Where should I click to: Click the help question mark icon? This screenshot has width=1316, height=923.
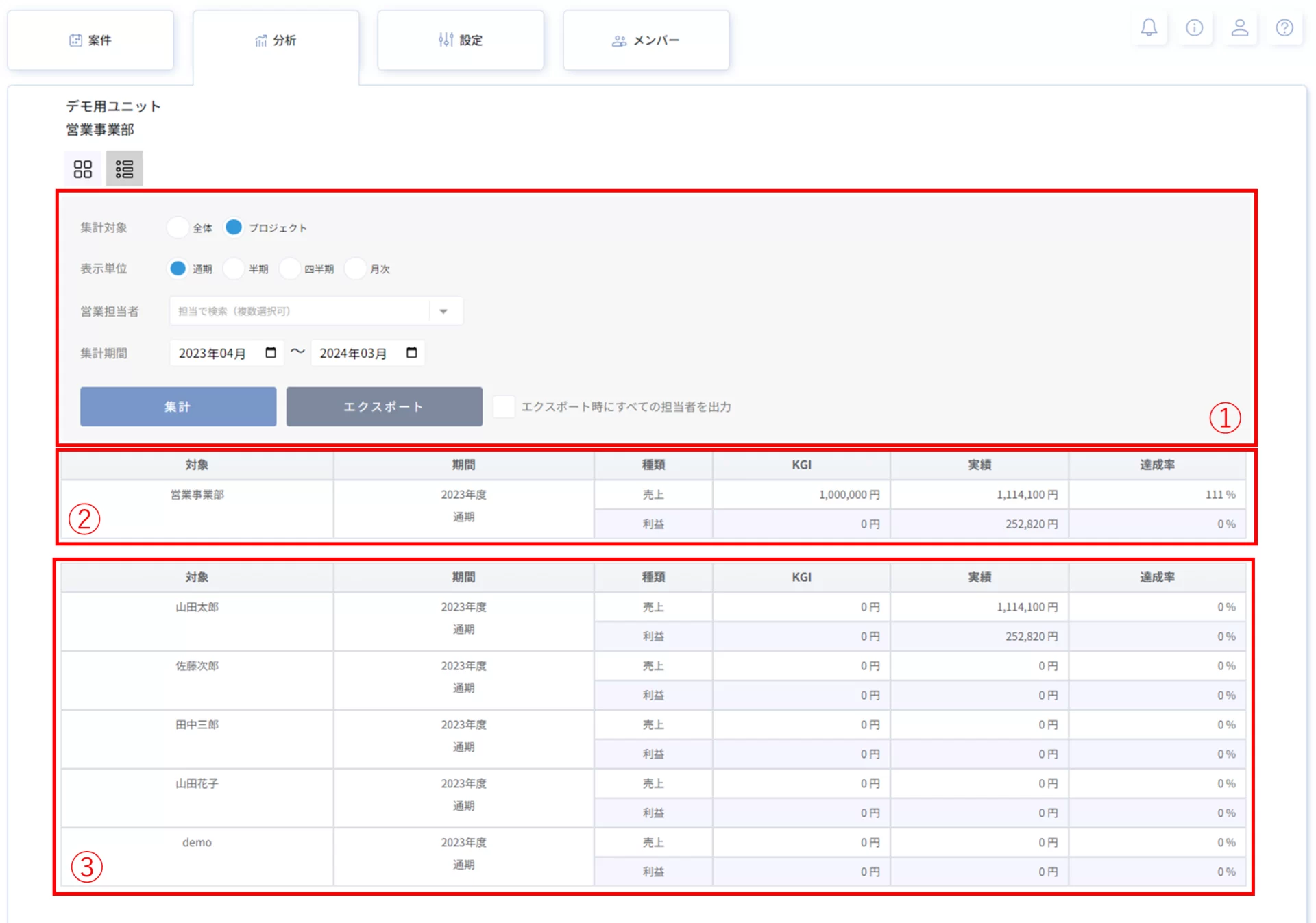tap(1284, 28)
